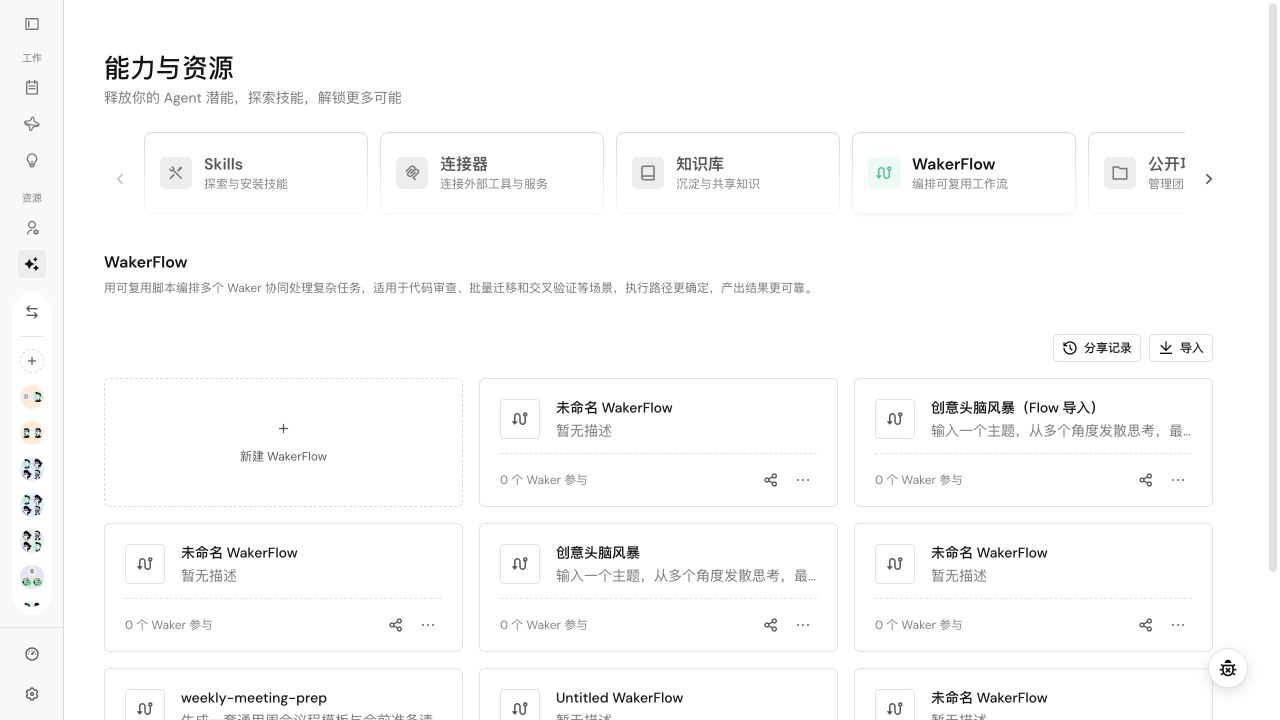
Task: Click the WakerFlow section heading text
Action: (x=146, y=262)
